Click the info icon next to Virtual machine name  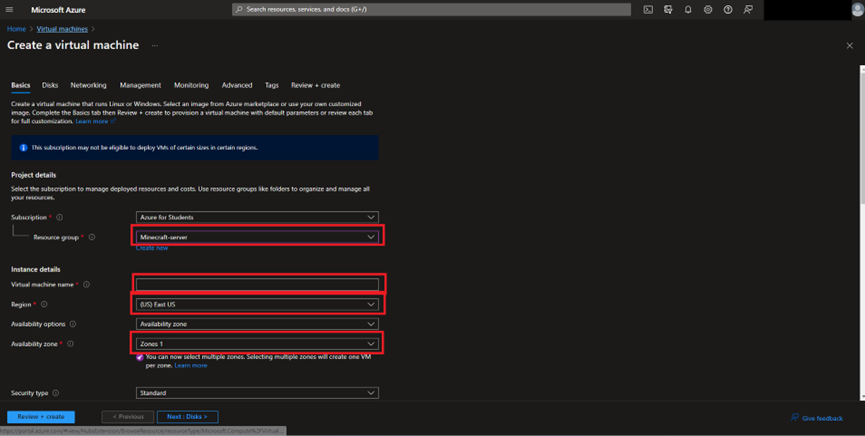pyautogui.click(x=86, y=285)
